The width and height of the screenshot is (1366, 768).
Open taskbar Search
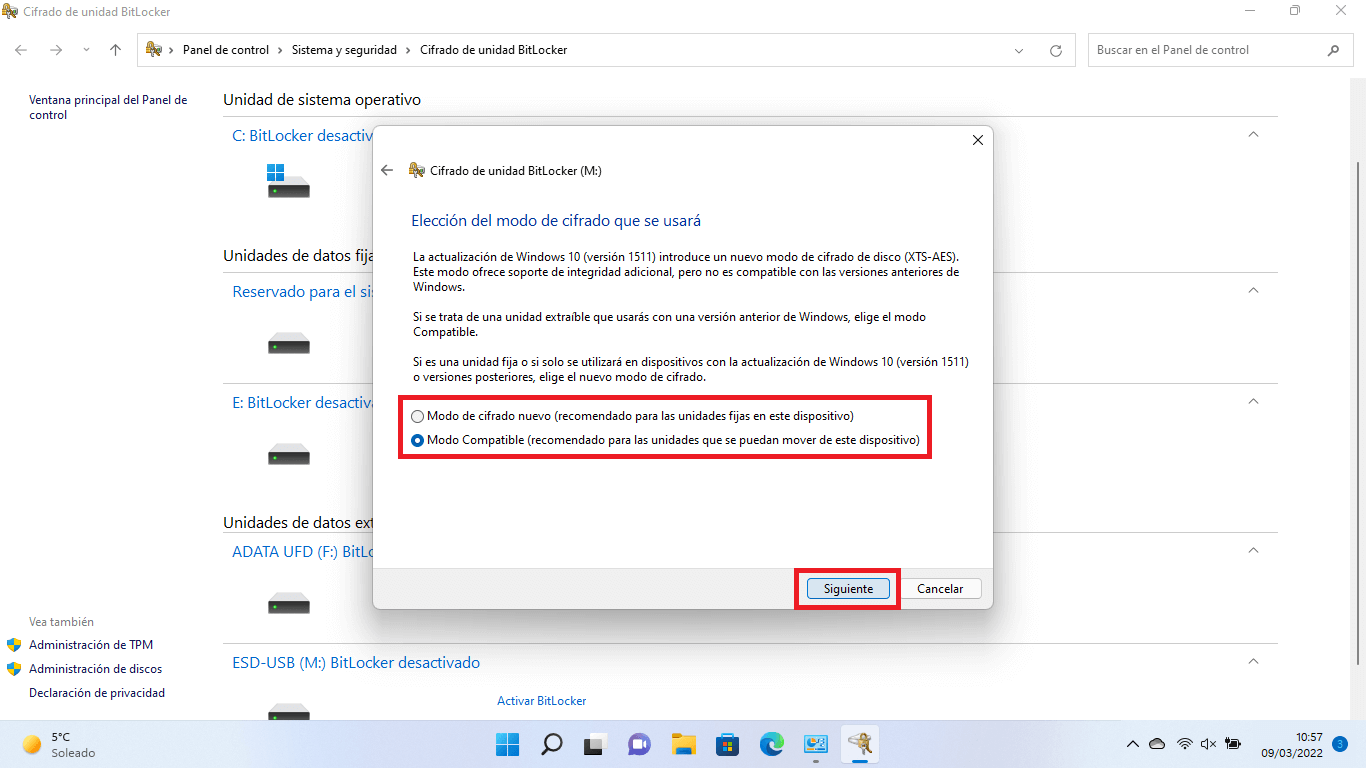(x=552, y=744)
